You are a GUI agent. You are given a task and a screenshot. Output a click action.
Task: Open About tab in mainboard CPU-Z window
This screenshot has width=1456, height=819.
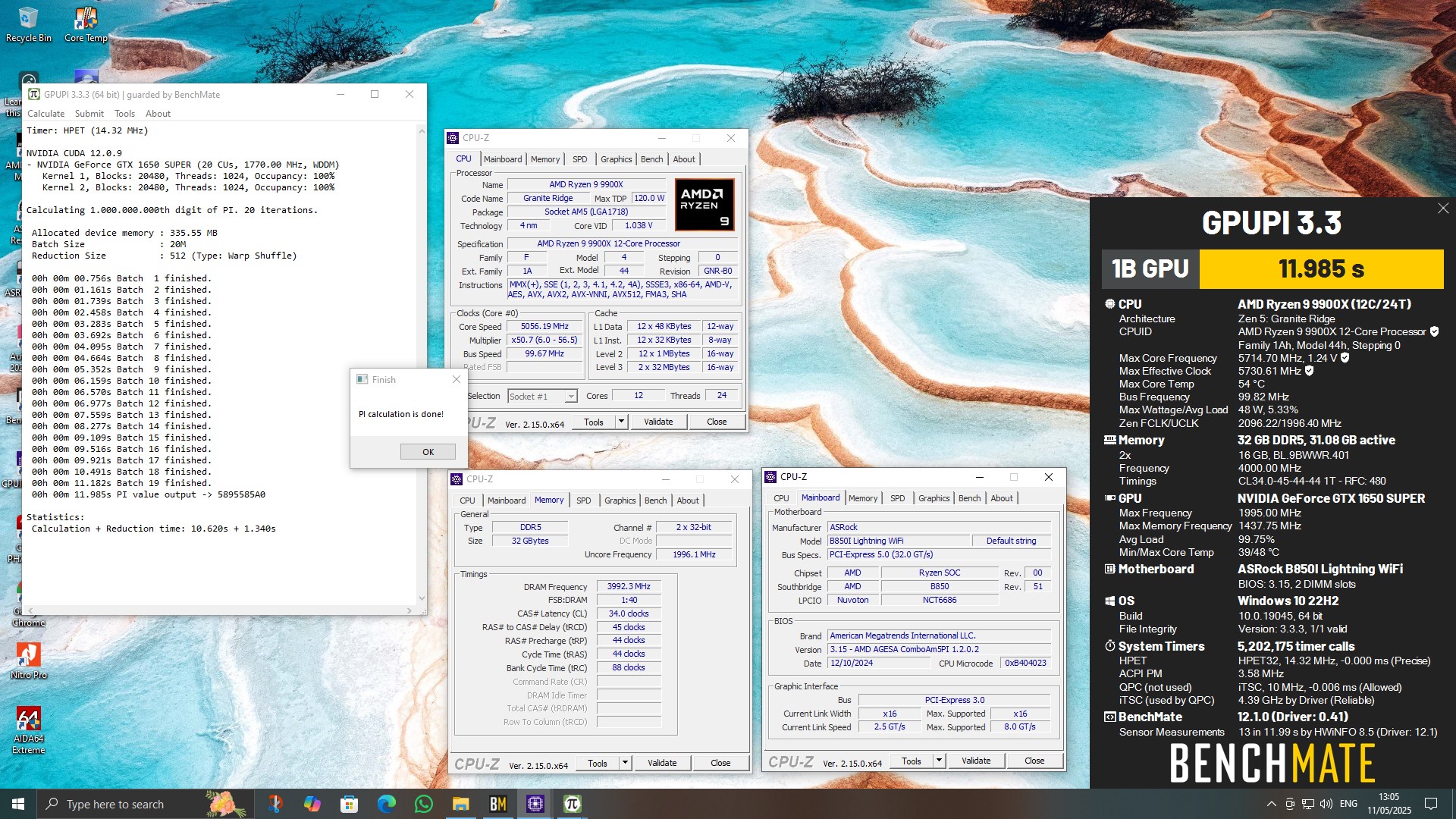1002,498
